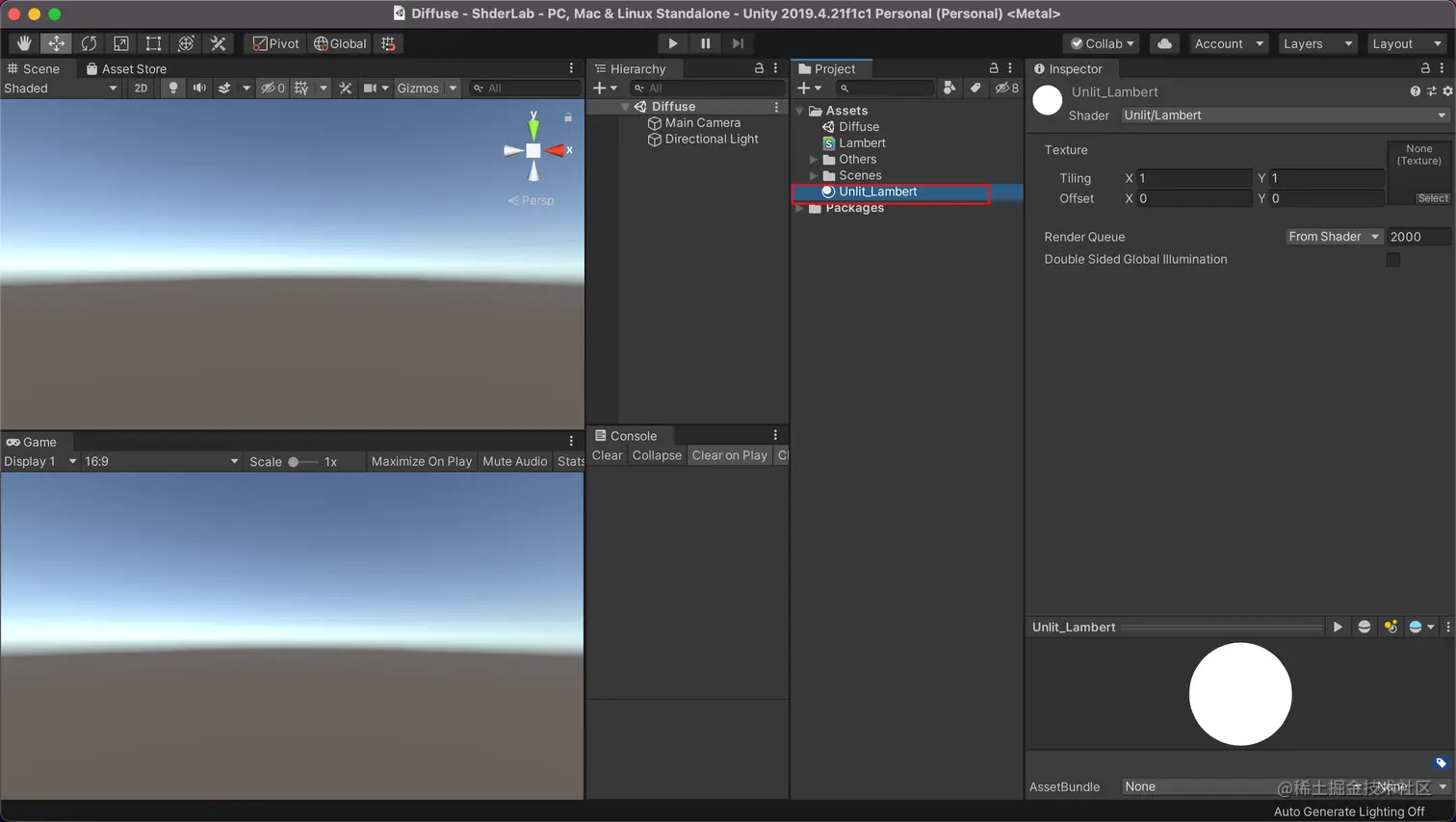Collapse the Assets folder
Image resolution: width=1456 pixels, height=822 pixels.
coord(799,111)
